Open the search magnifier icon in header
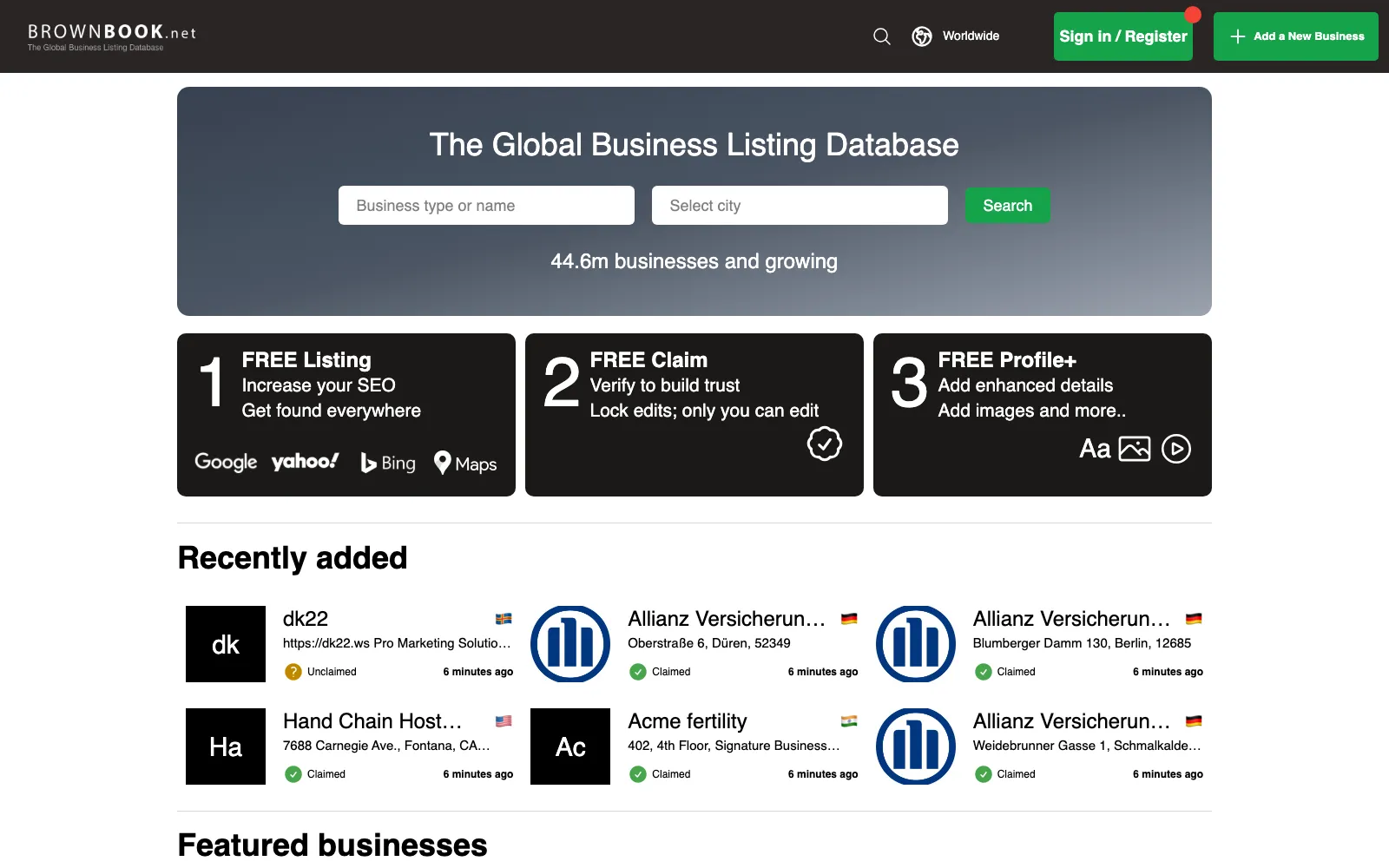The width and height of the screenshot is (1389, 868). [882, 36]
